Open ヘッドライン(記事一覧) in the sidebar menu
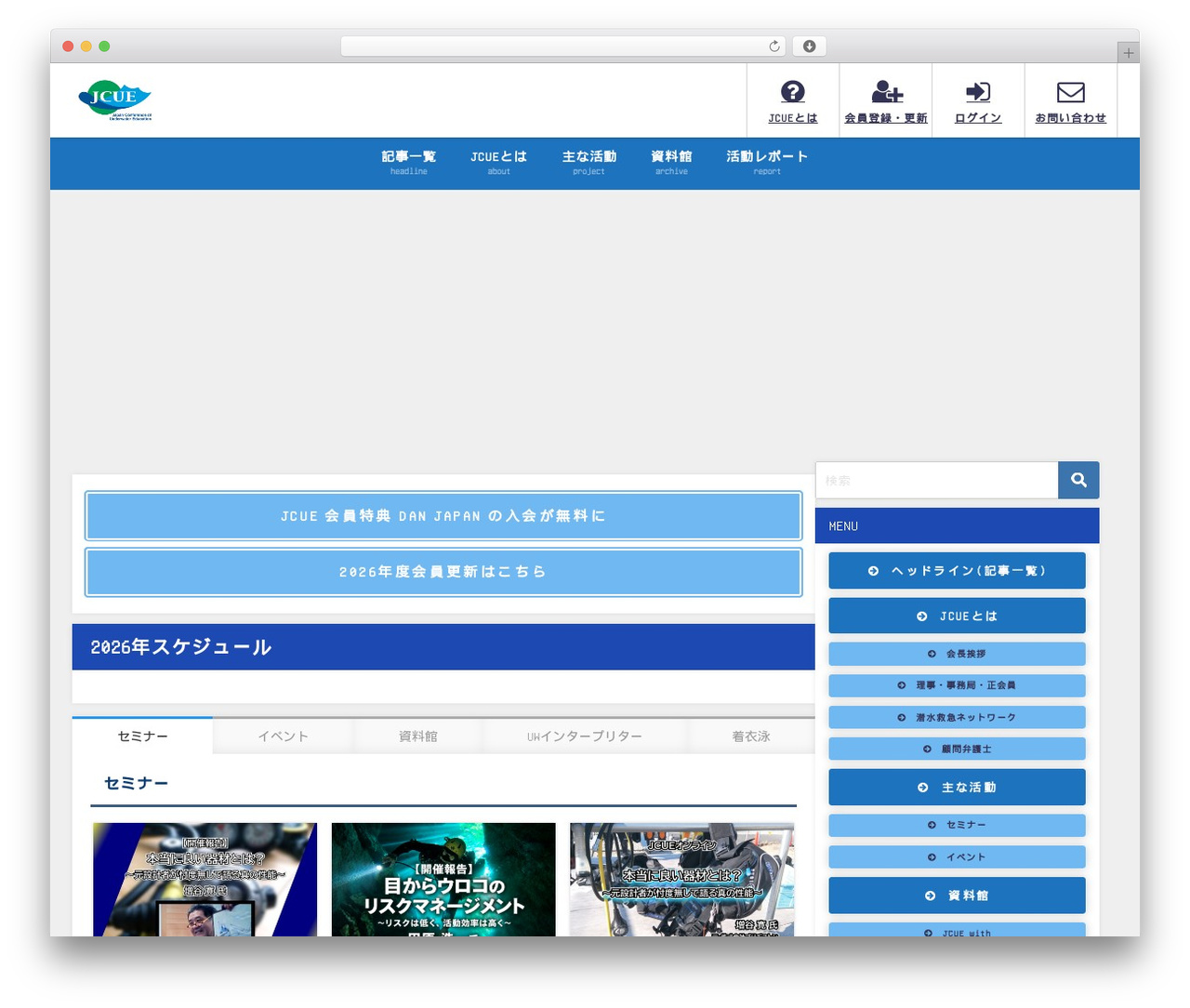1190x1008 pixels. click(957, 571)
